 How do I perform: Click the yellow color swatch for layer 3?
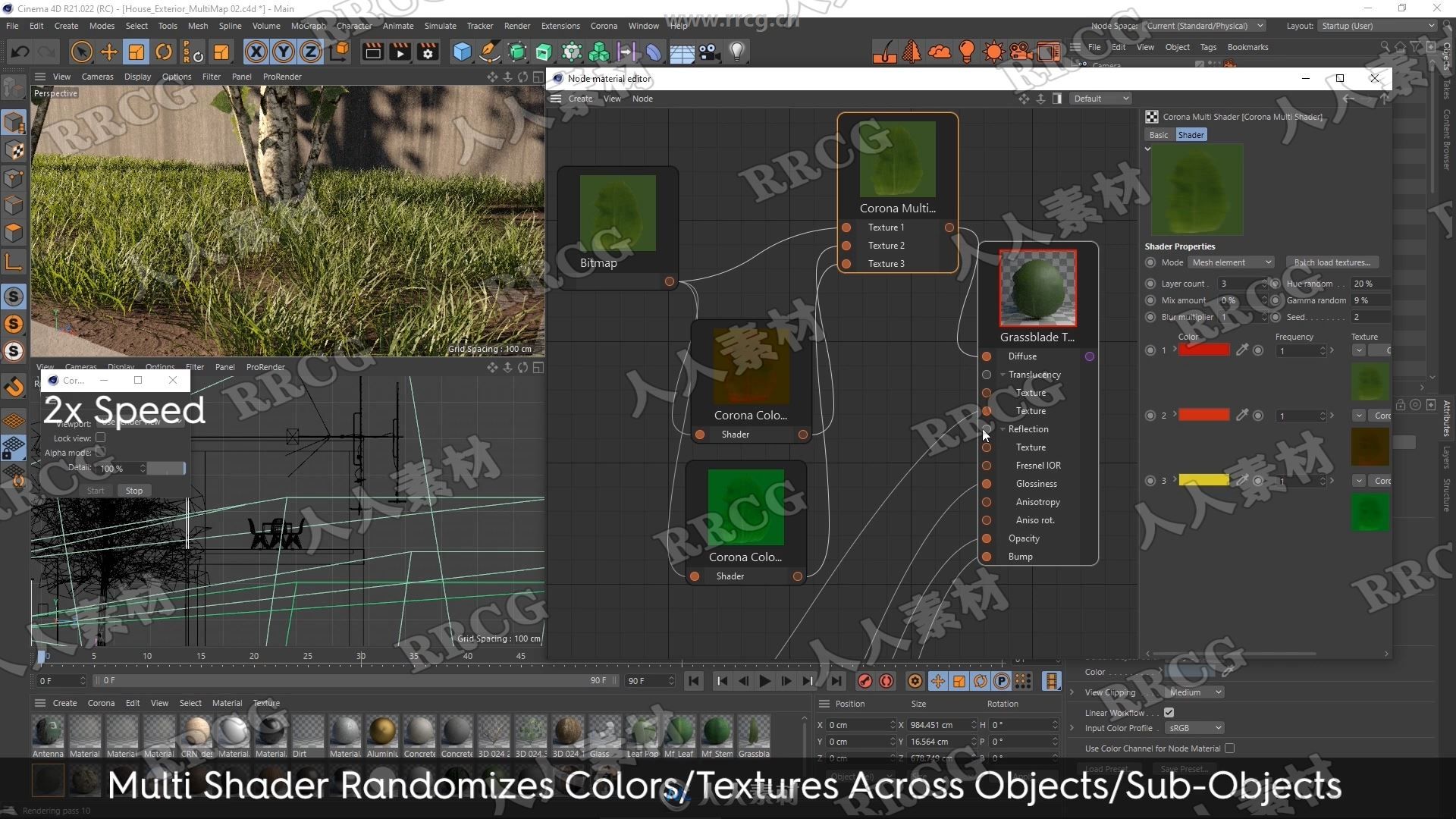[1203, 480]
